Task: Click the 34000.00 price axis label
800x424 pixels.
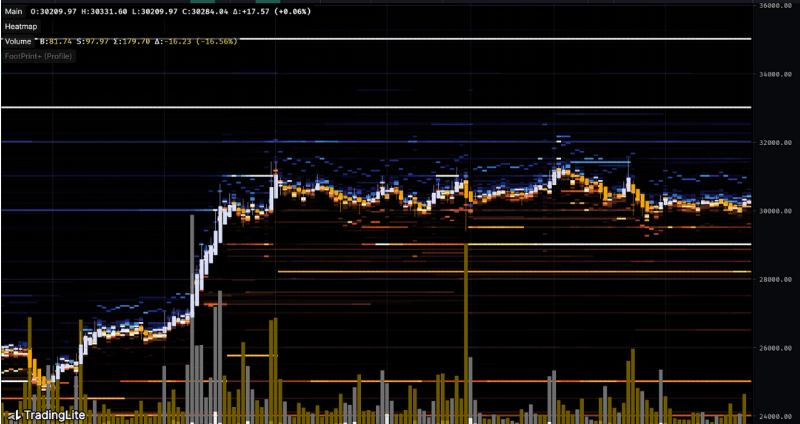Action: coord(775,74)
